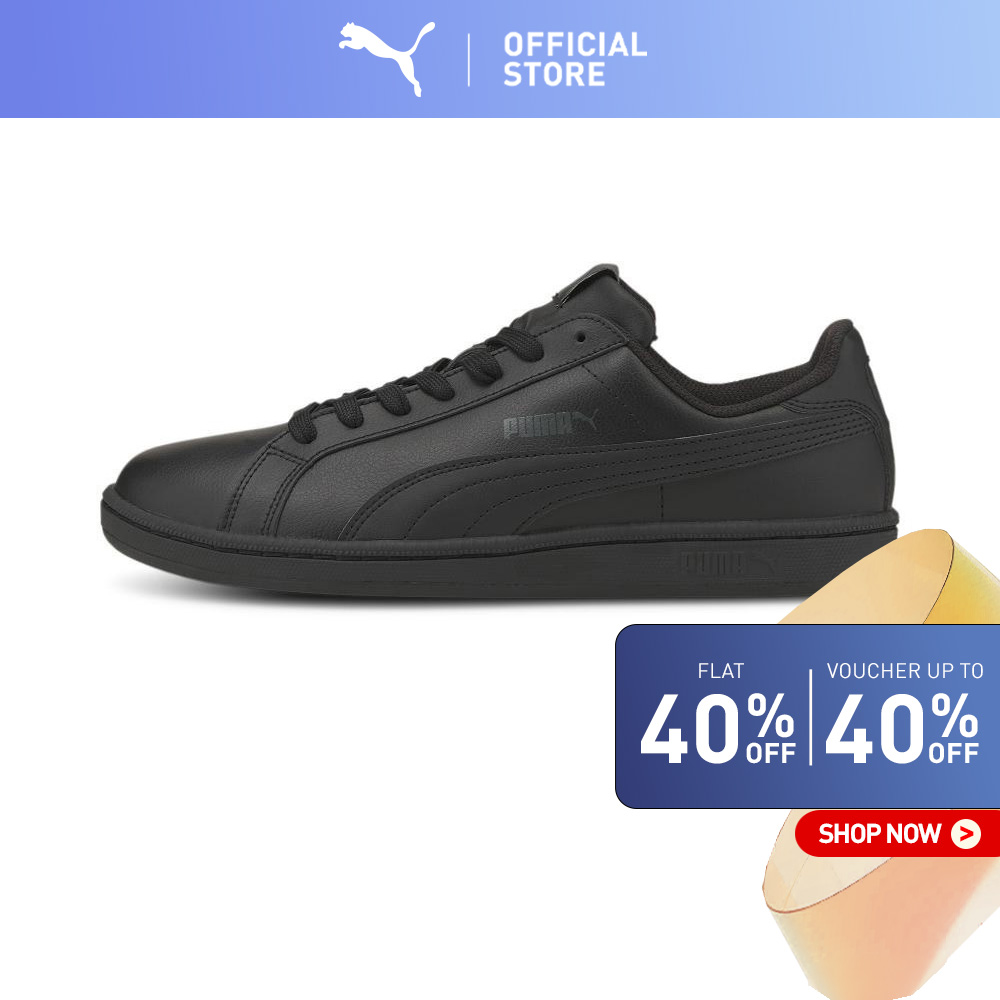This screenshot has width=1000, height=1000.
Task: Click the embossed PUMA logo on sole
Action: click(727, 563)
